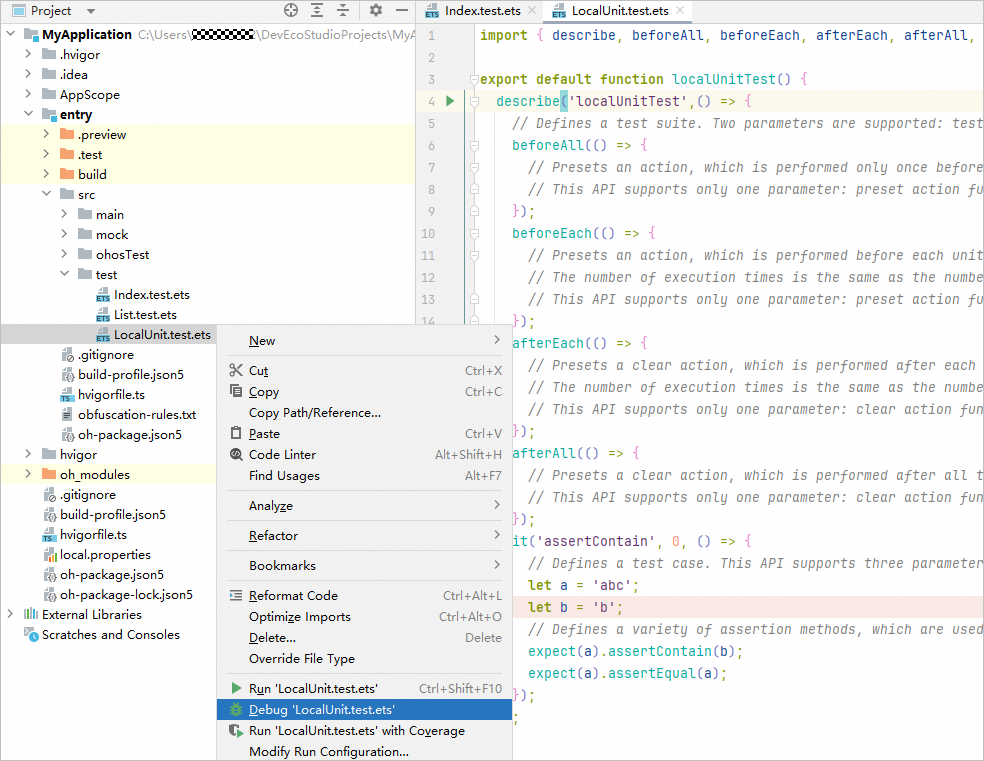
Task: Expand the oh_modules folder
Action: pyautogui.click(x=29, y=475)
